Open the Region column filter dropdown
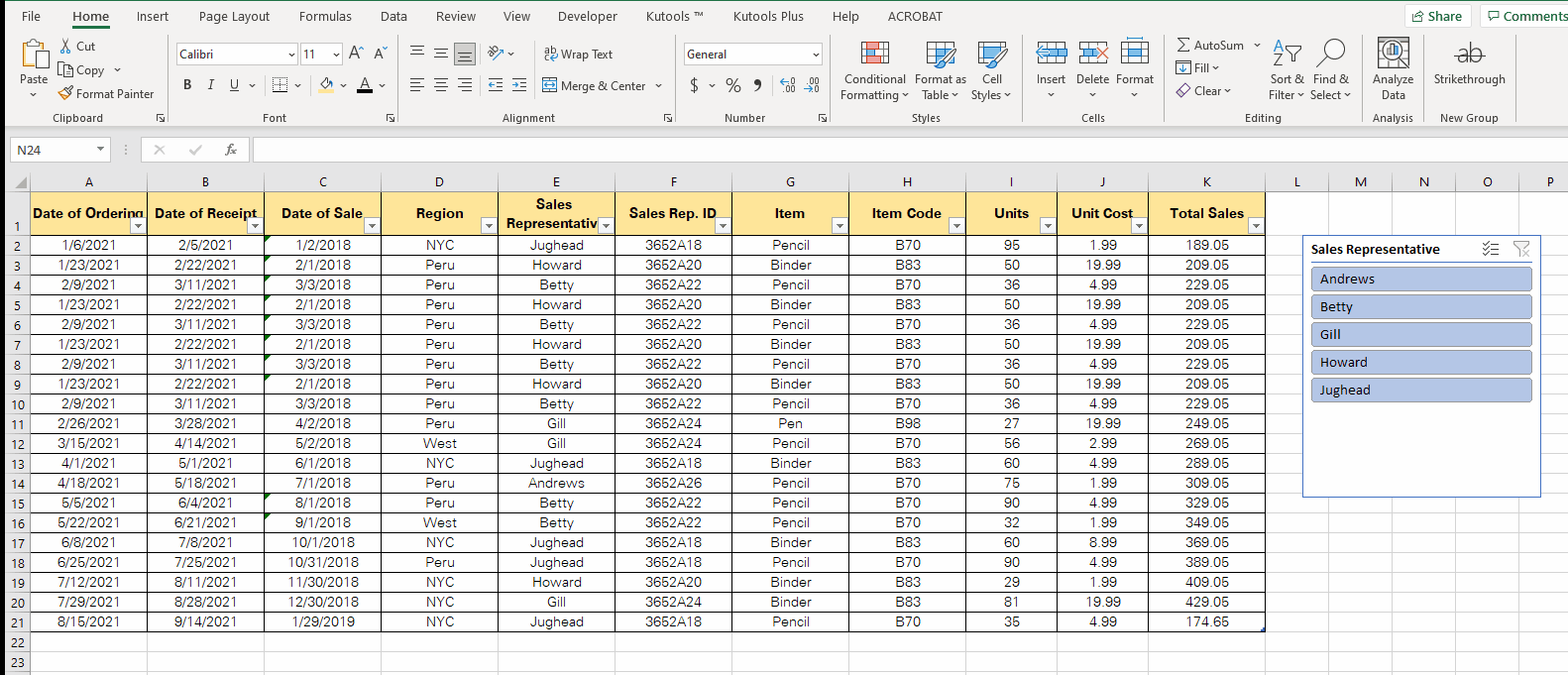 pos(488,226)
